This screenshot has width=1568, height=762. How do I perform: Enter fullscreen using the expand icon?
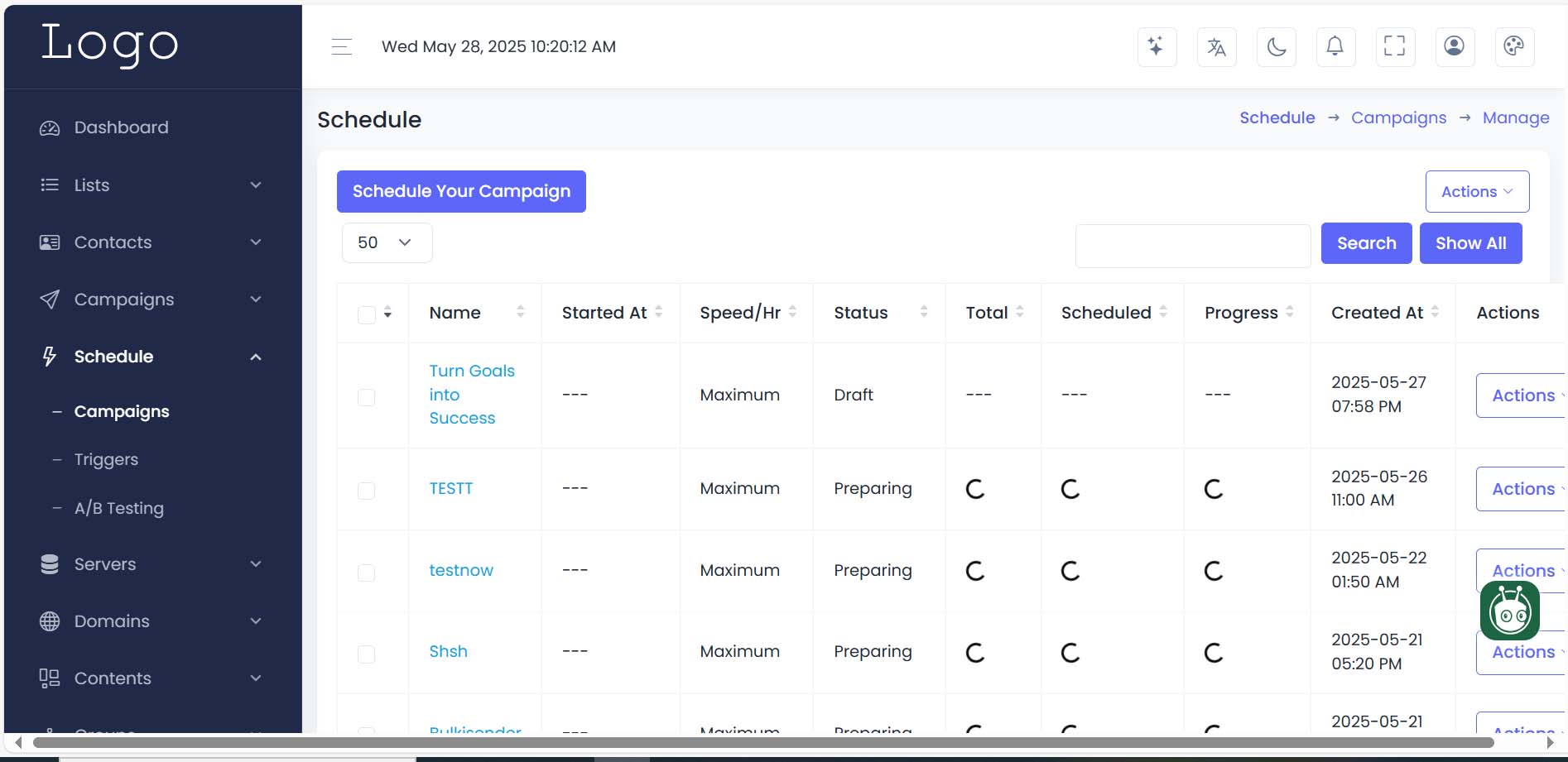click(1395, 46)
